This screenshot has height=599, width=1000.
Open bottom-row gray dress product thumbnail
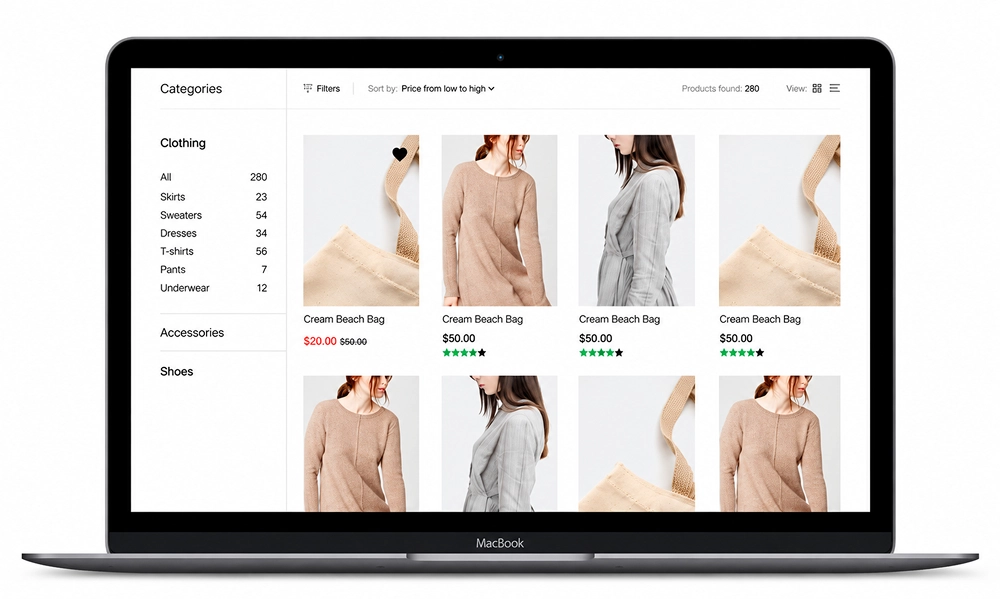(499, 443)
